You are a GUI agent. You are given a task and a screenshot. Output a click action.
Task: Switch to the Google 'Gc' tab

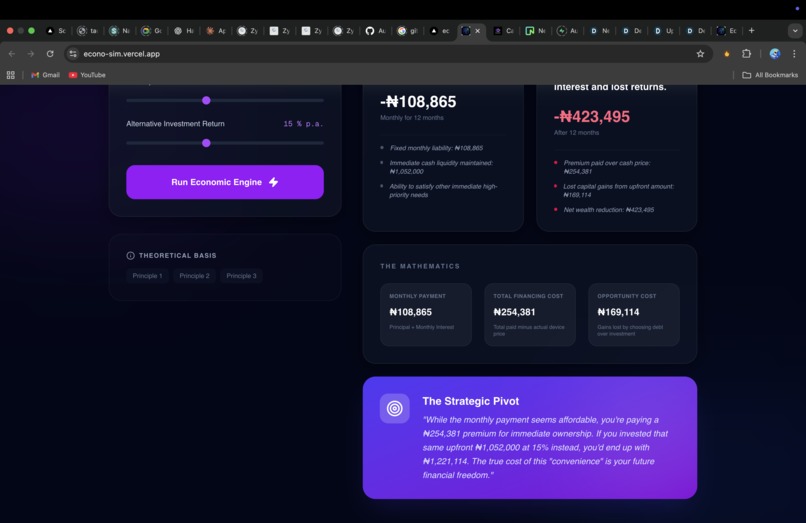(151, 31)
